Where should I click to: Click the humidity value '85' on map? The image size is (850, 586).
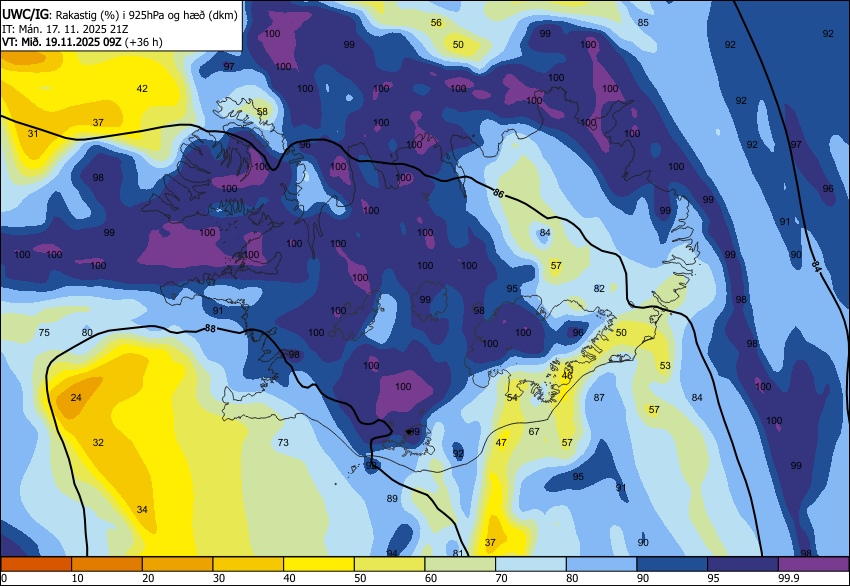coord(643,22)
